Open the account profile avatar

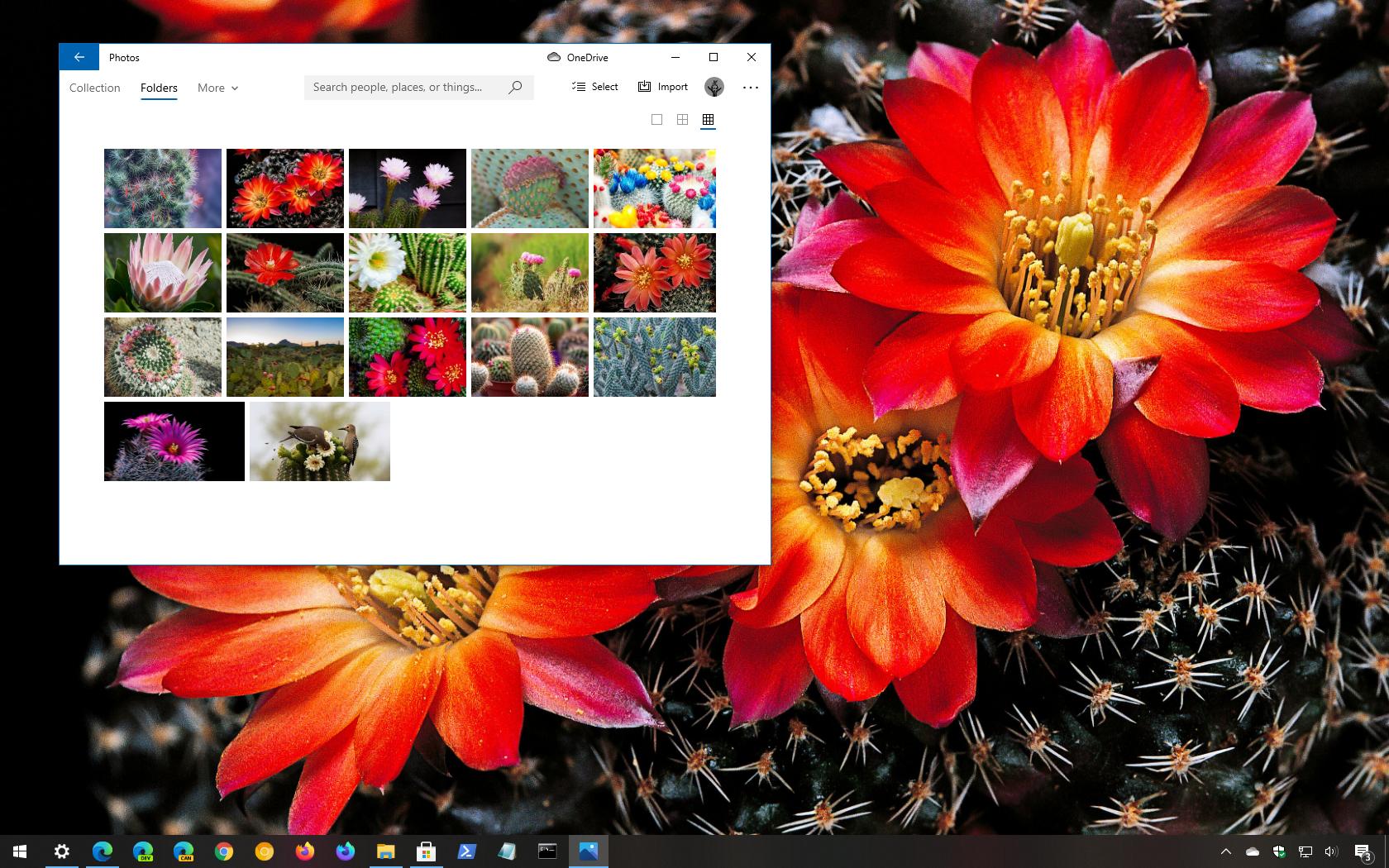click(x=713, y=87)
